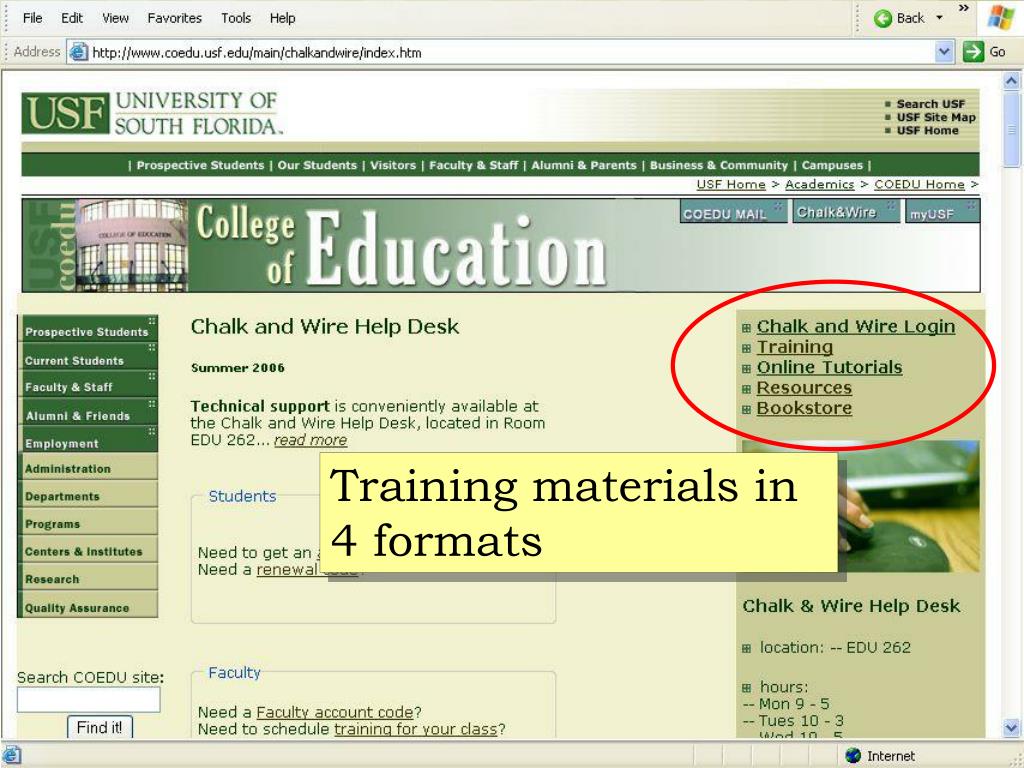Open the Bookstore link
The image size is (1024, 768).
point(804,408)
